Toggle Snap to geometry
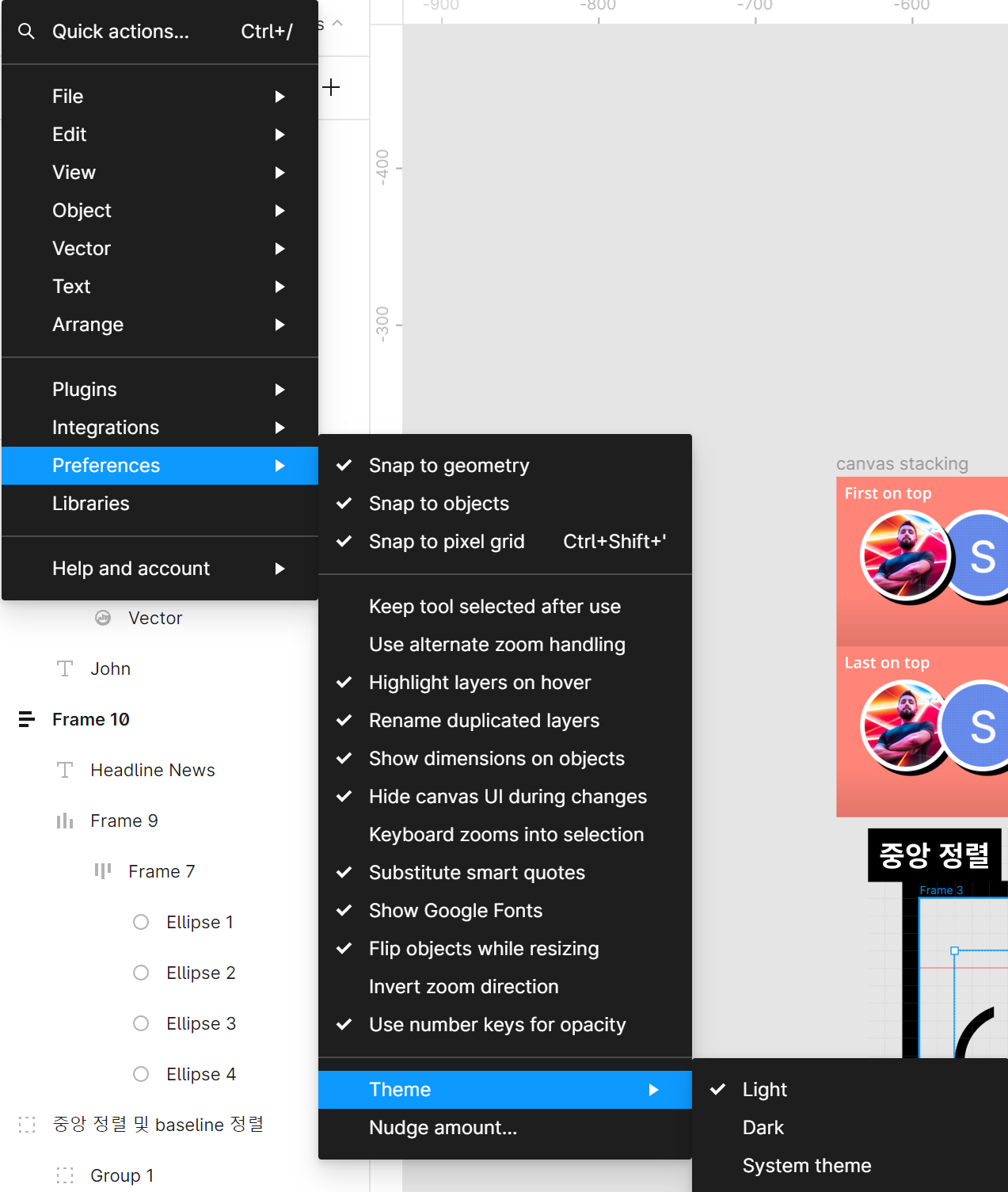Viewport: 1008px width, 1192px height. click(505, 466)
